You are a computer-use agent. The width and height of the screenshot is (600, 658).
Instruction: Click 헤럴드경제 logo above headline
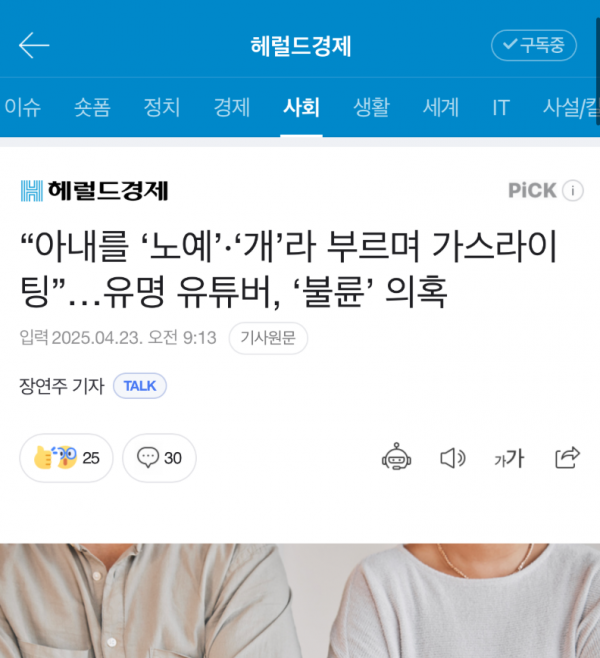pos(94,191)
